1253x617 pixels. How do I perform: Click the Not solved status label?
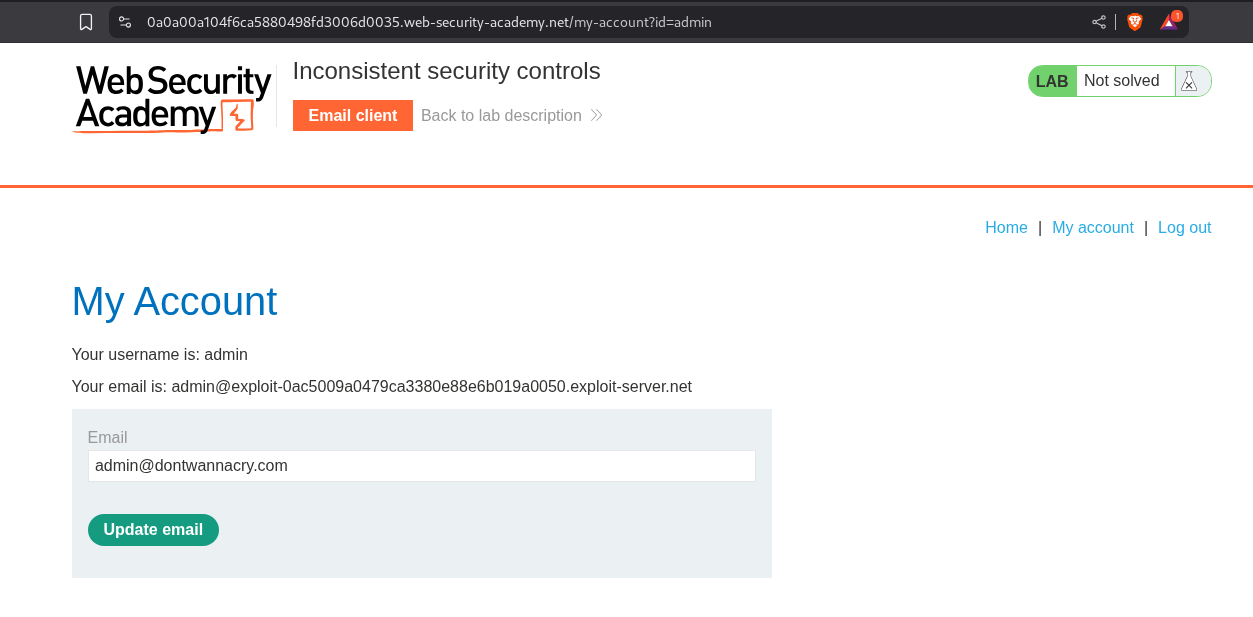click(1121, 81)
